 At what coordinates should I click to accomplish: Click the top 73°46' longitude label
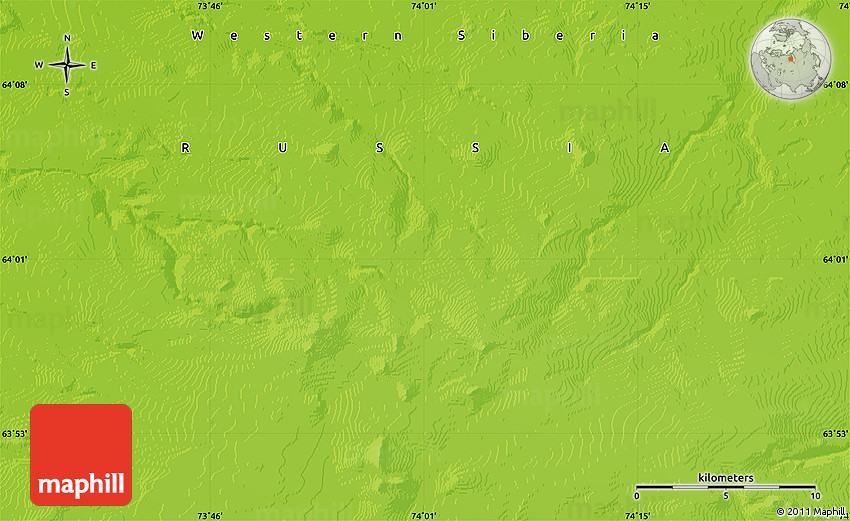[210, 6]
